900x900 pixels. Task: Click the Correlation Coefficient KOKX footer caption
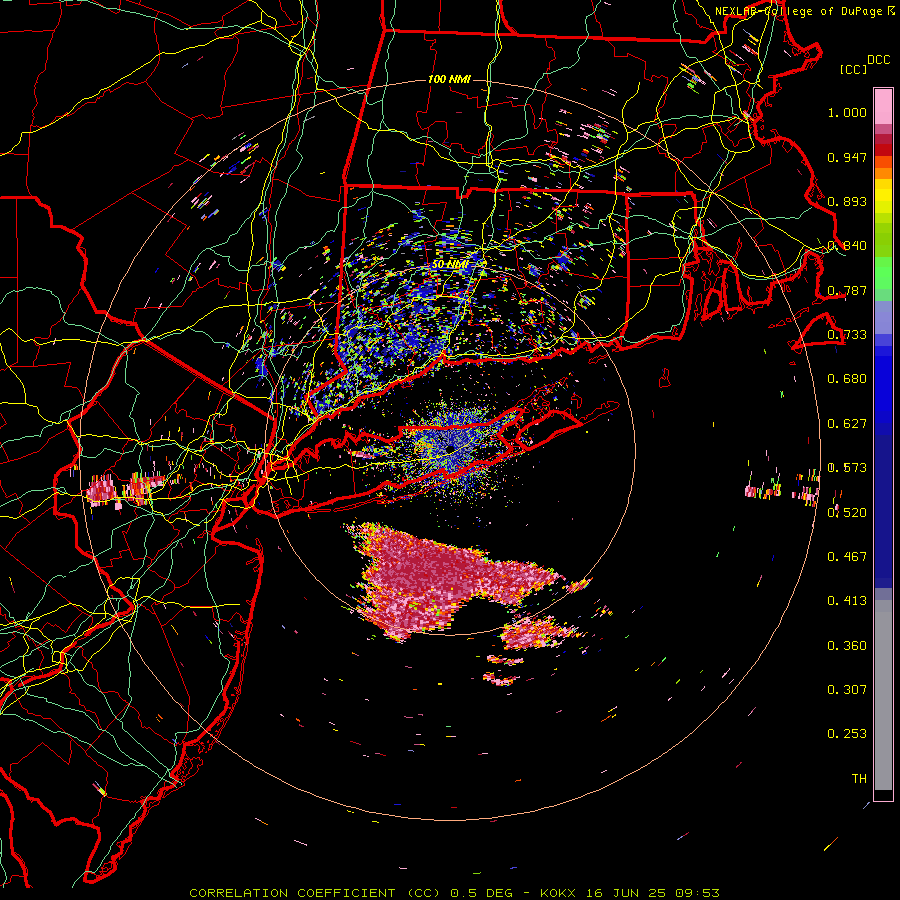tap(454, 893)
